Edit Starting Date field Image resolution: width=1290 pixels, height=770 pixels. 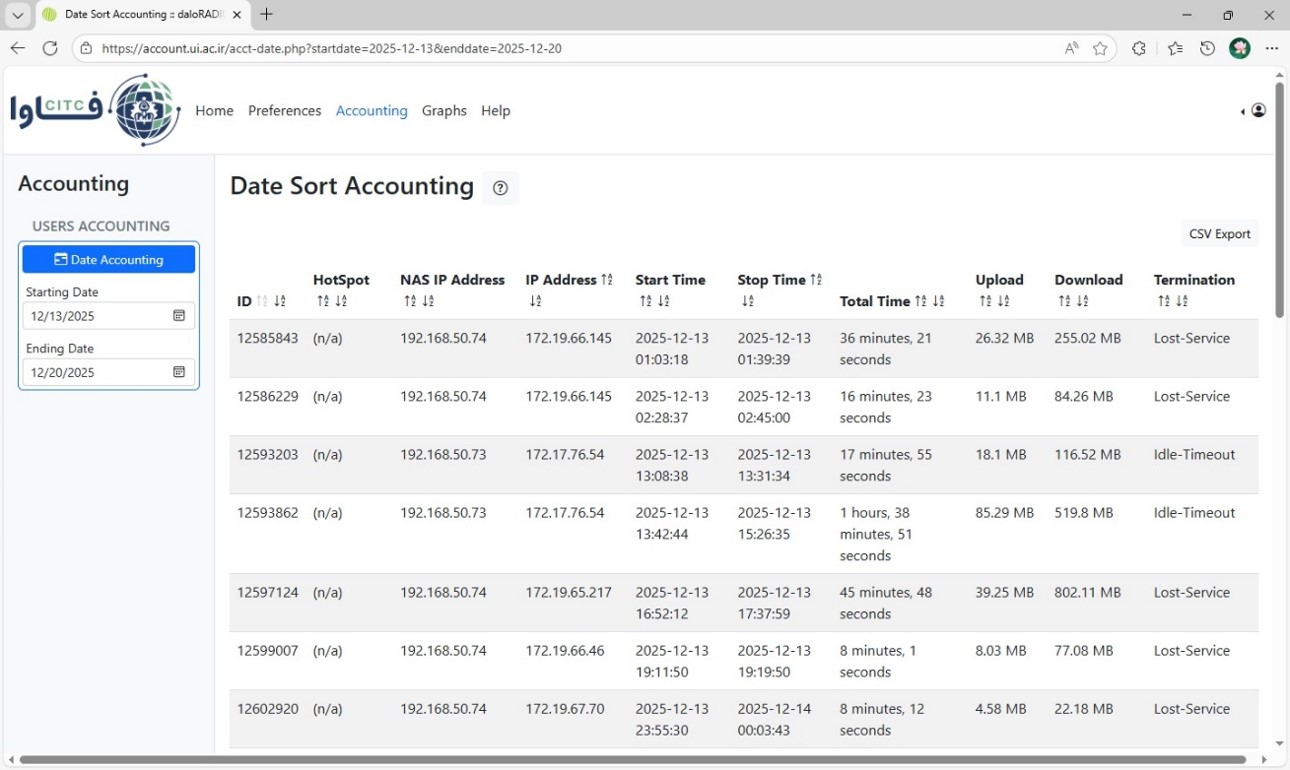point(109,316)
